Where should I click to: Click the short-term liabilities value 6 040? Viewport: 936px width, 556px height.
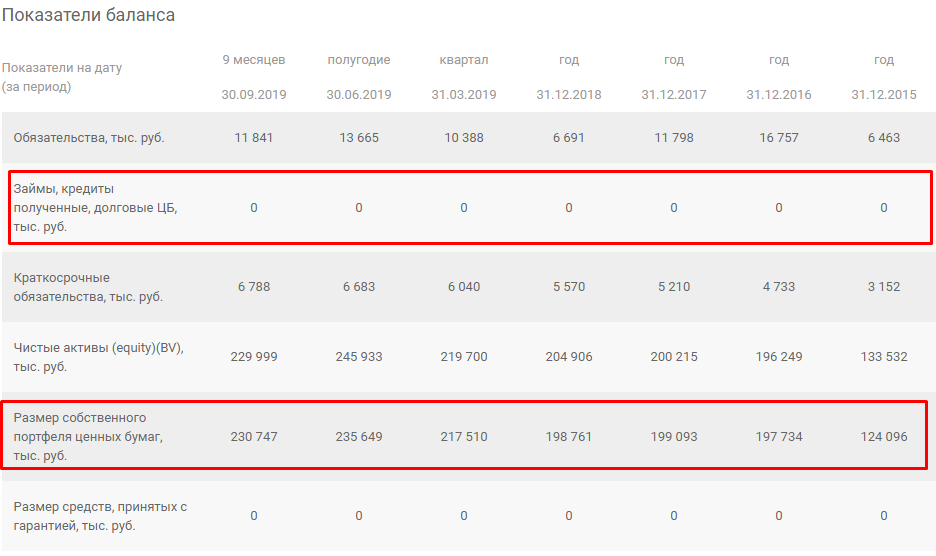pos(464,287)
